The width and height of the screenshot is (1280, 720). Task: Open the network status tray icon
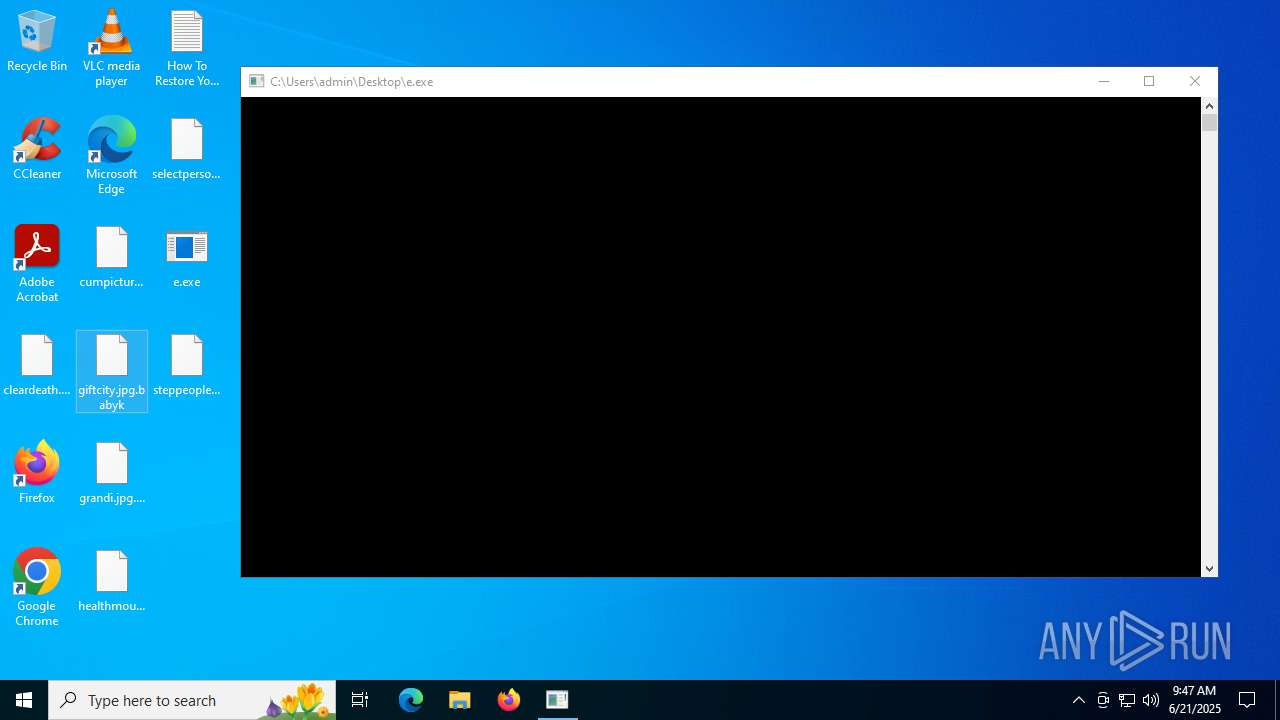1127,700
